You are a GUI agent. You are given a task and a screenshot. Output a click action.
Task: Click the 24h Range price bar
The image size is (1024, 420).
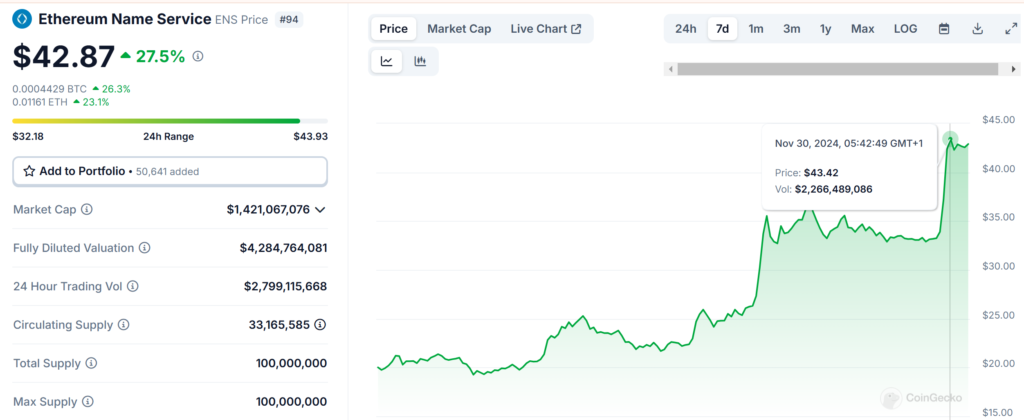tap(156, 121)
